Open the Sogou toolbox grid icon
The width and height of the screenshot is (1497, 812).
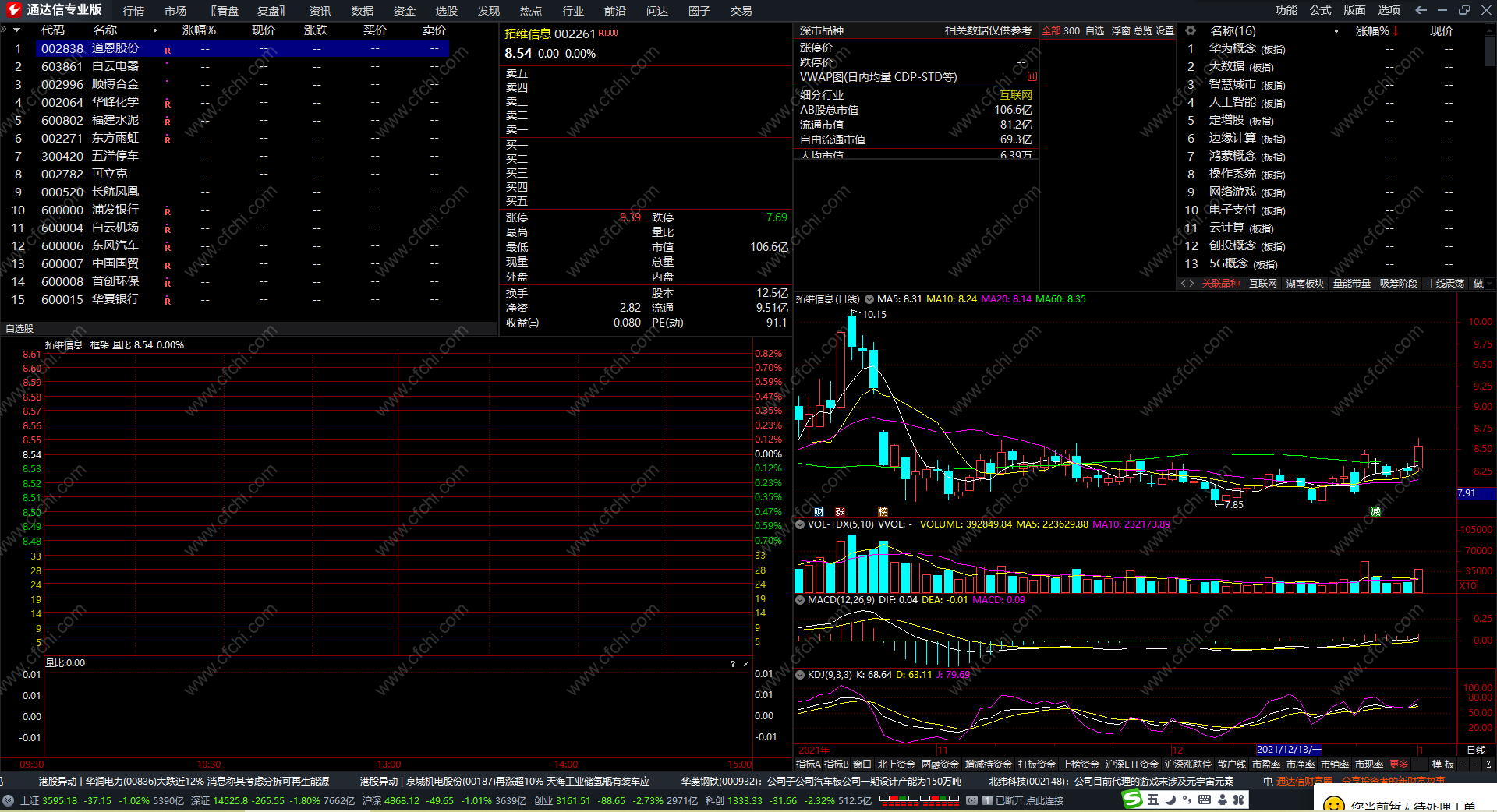click(1238, 800)
